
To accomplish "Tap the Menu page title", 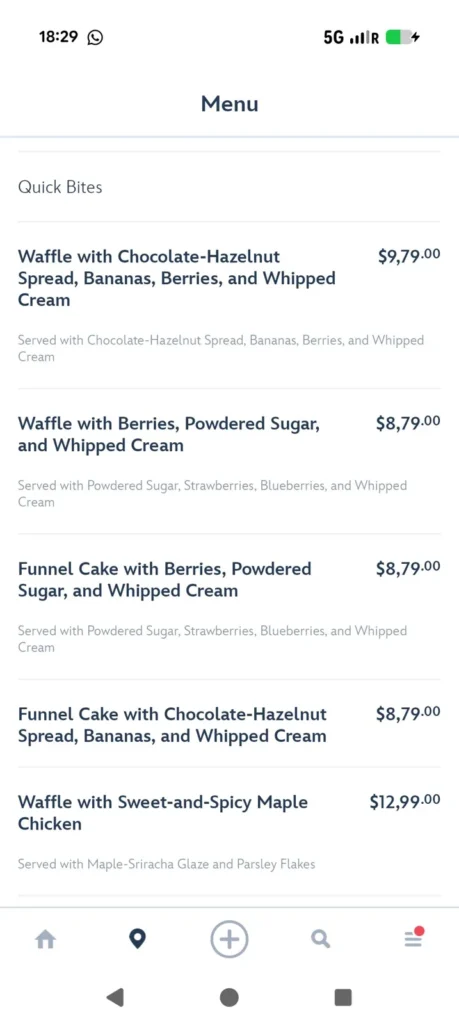I will [229, 104].
